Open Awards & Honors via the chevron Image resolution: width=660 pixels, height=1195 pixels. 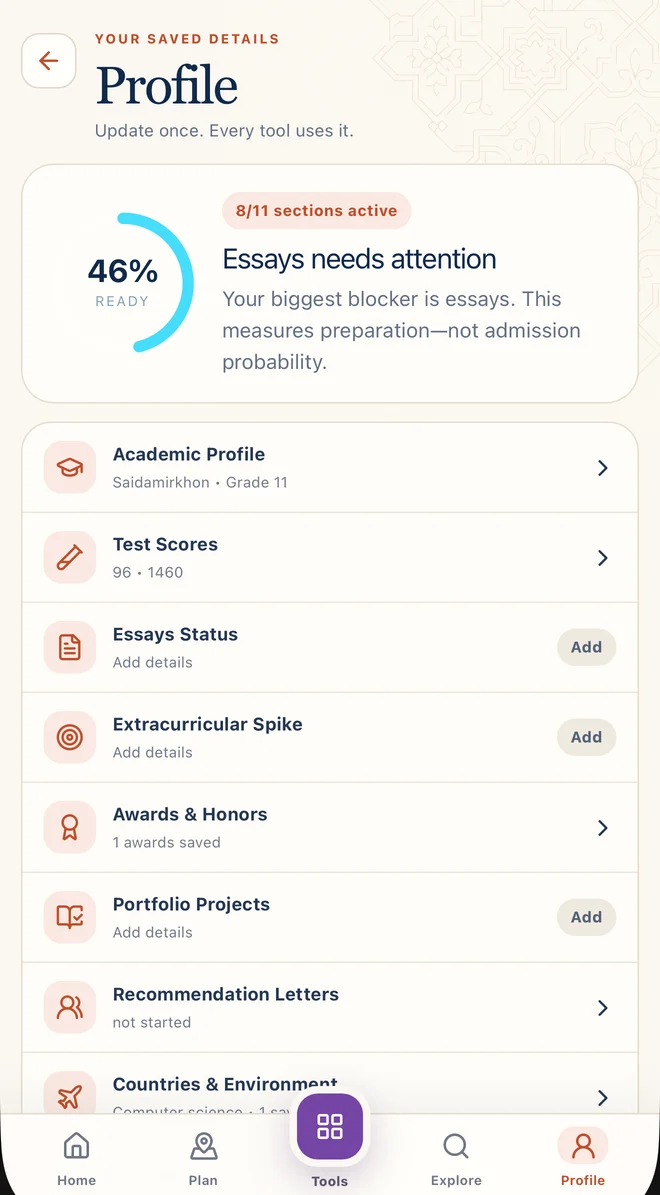coord(602,828)
